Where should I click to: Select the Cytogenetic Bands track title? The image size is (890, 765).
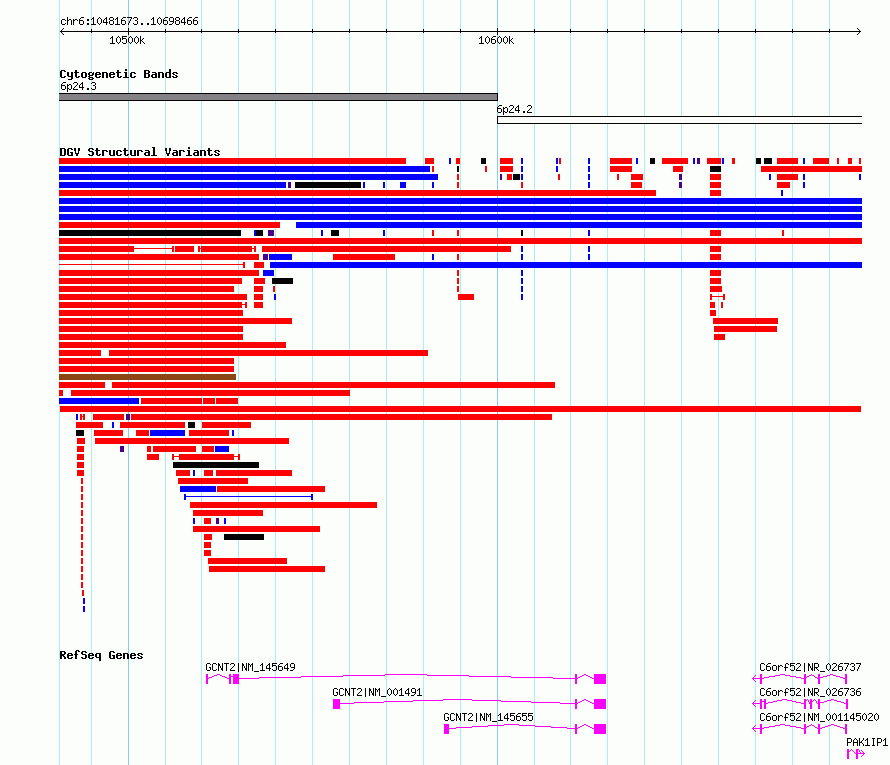tap(119, 74)
